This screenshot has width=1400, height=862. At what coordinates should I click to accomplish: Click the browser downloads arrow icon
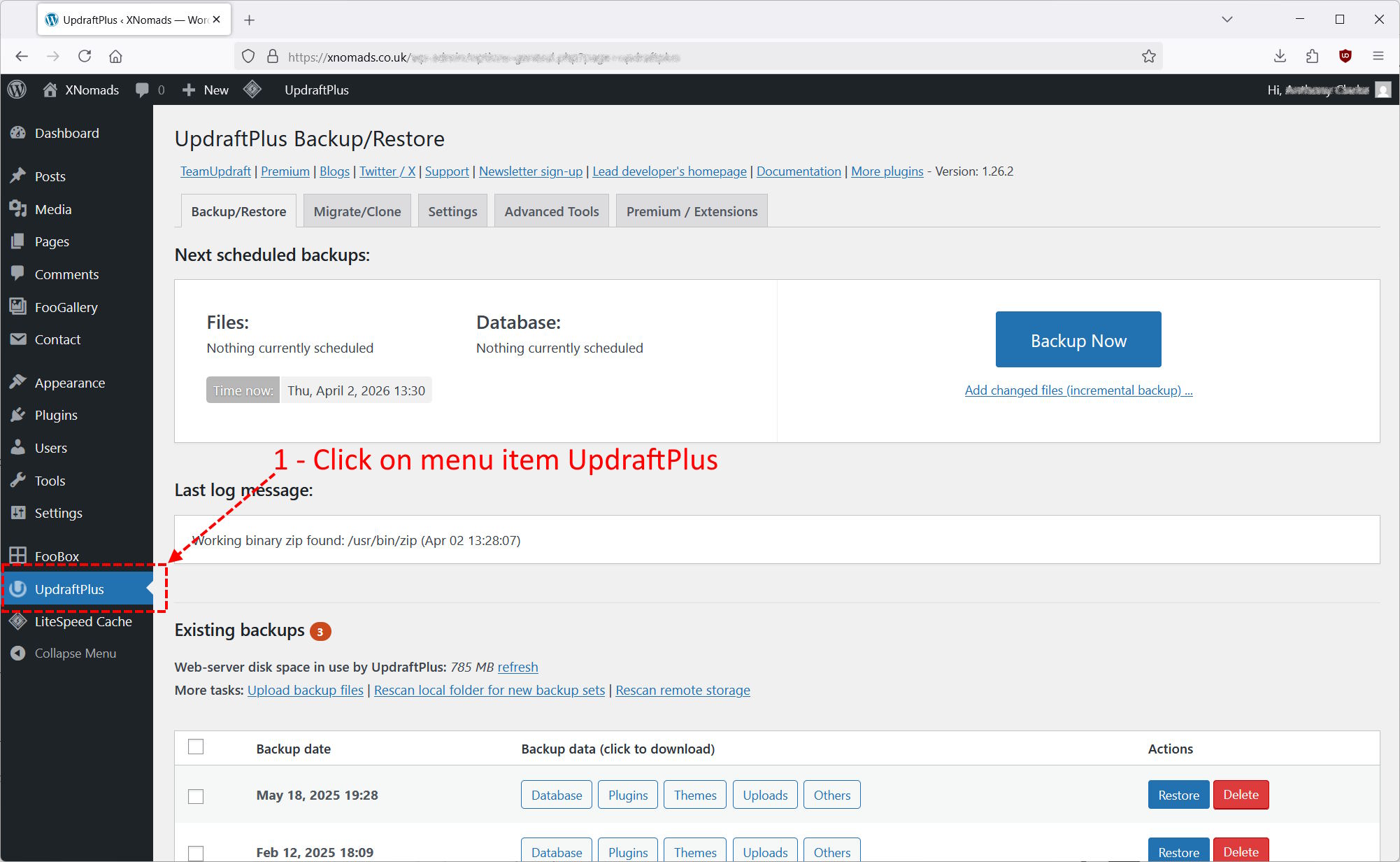(1280, 57)
